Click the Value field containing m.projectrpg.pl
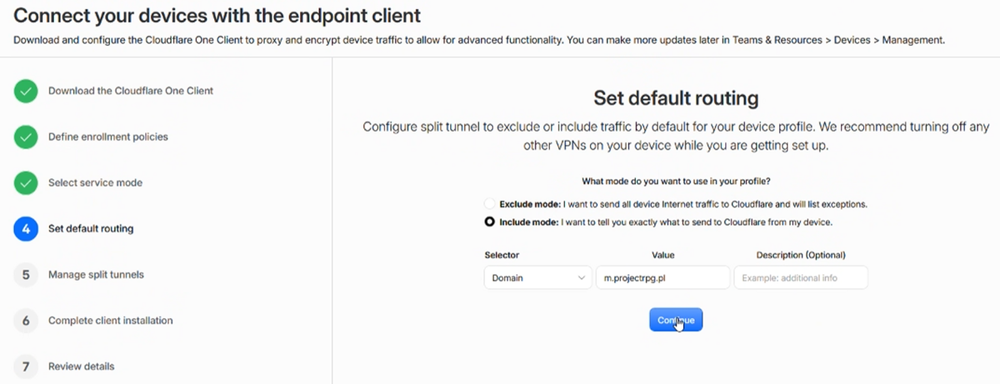Screen dimensions: 1000x384 (x=663, y=277)
